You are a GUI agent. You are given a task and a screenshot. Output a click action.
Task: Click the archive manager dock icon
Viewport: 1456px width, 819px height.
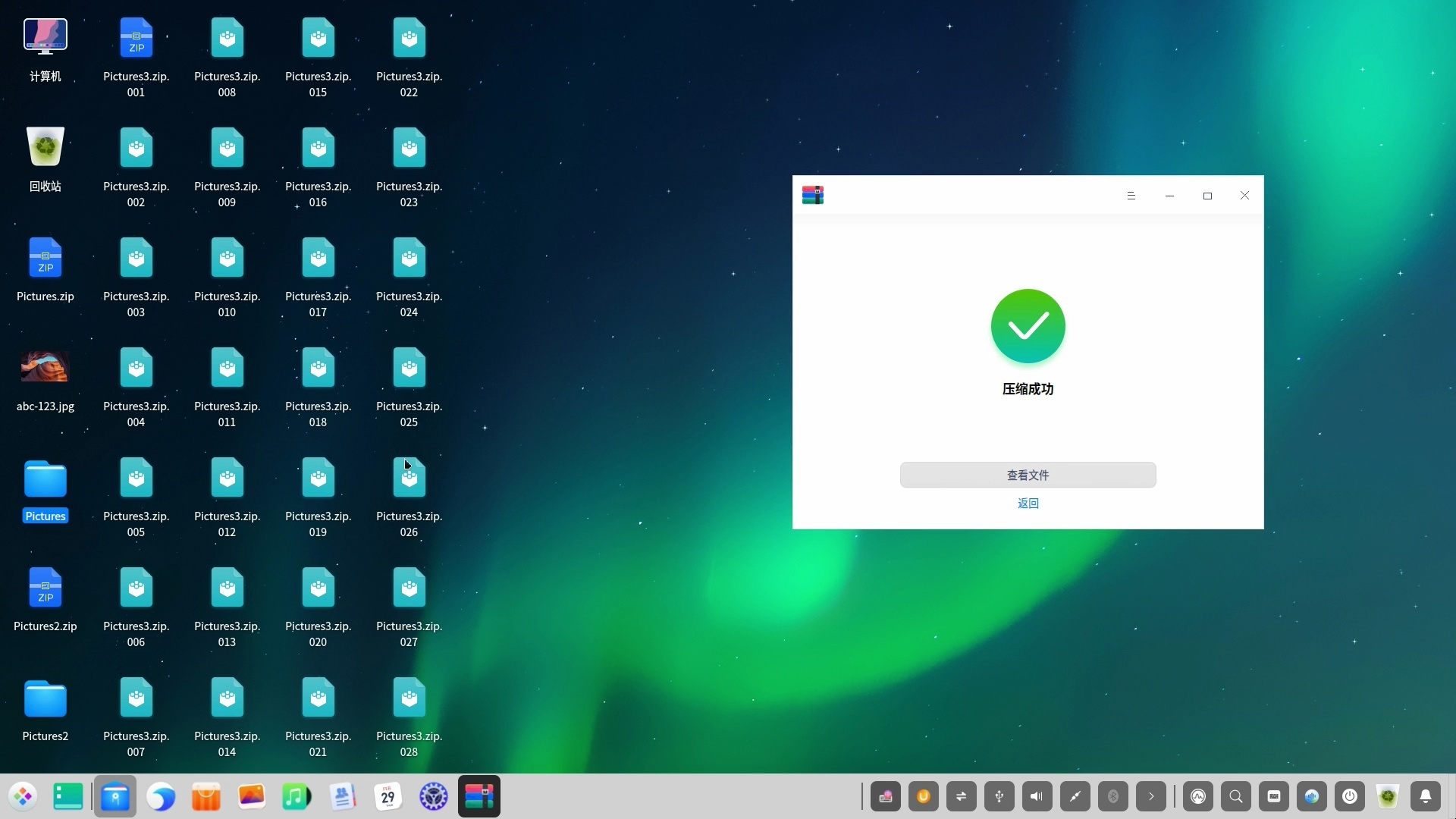pos(479,796)
